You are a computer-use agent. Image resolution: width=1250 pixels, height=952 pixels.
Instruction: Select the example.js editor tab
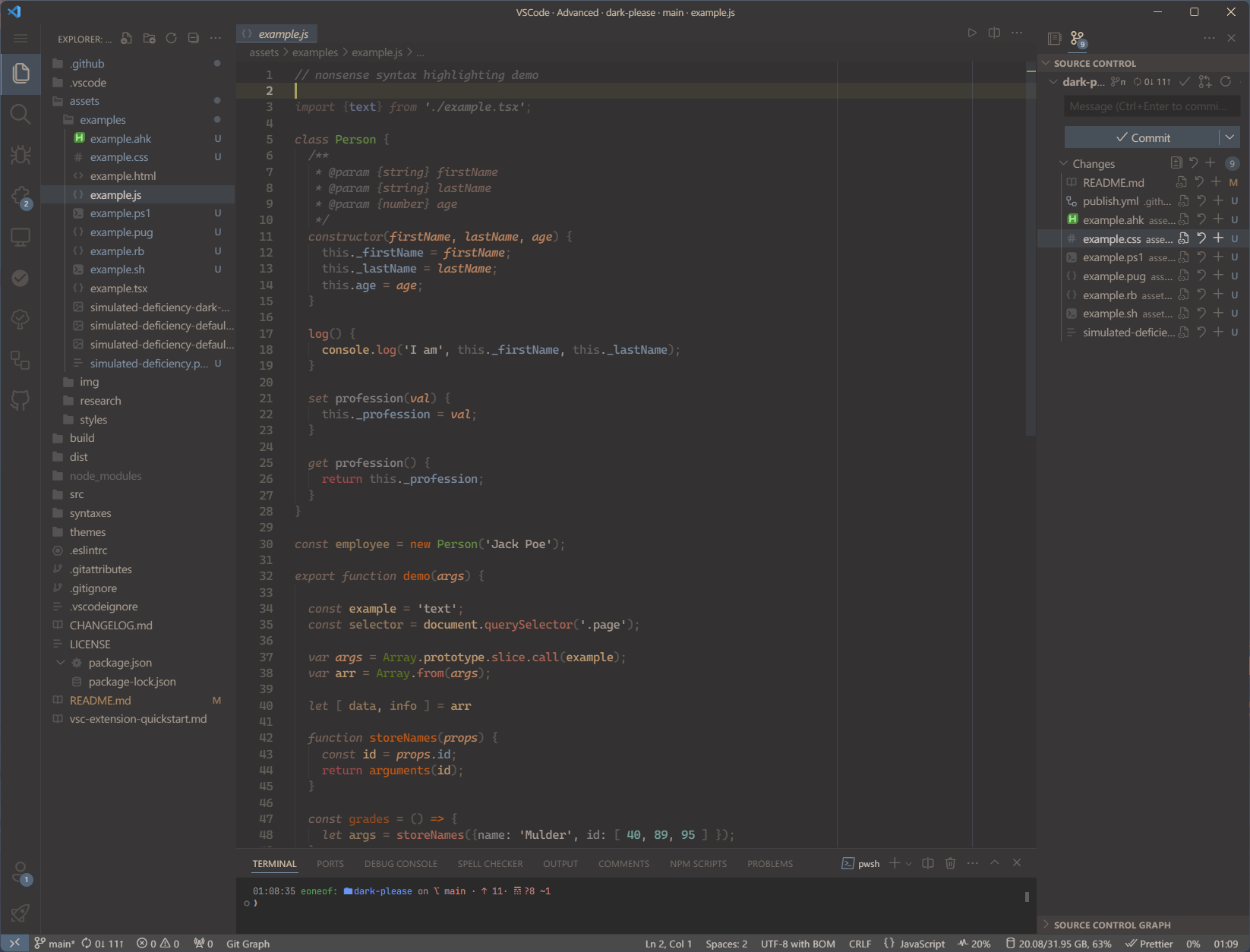276,33
